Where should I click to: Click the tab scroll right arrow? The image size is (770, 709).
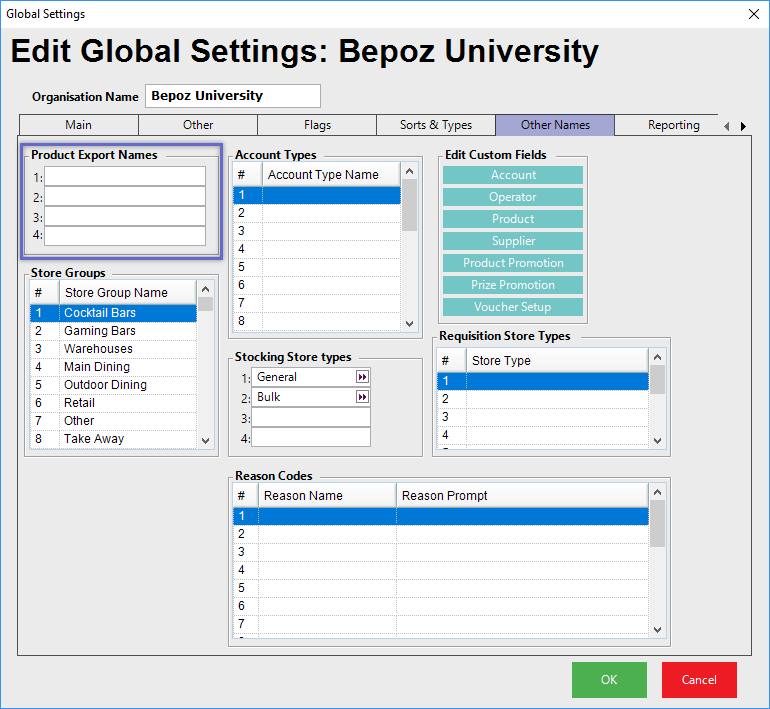click(x=743, y=126)
